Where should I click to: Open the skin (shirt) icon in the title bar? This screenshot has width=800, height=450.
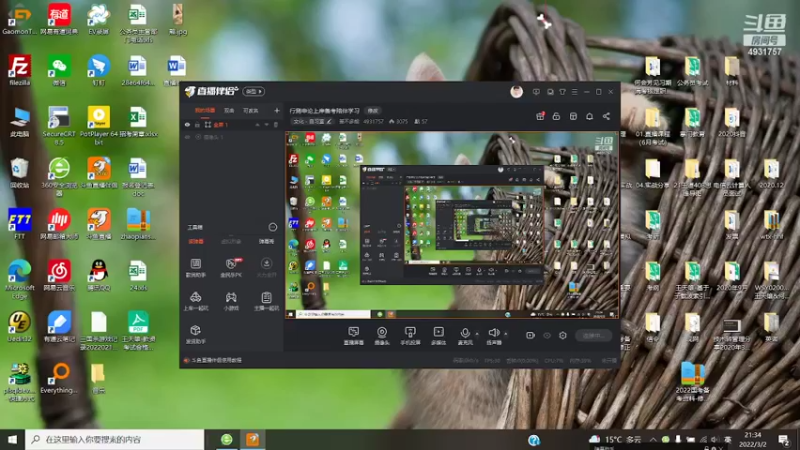[562, 92]
